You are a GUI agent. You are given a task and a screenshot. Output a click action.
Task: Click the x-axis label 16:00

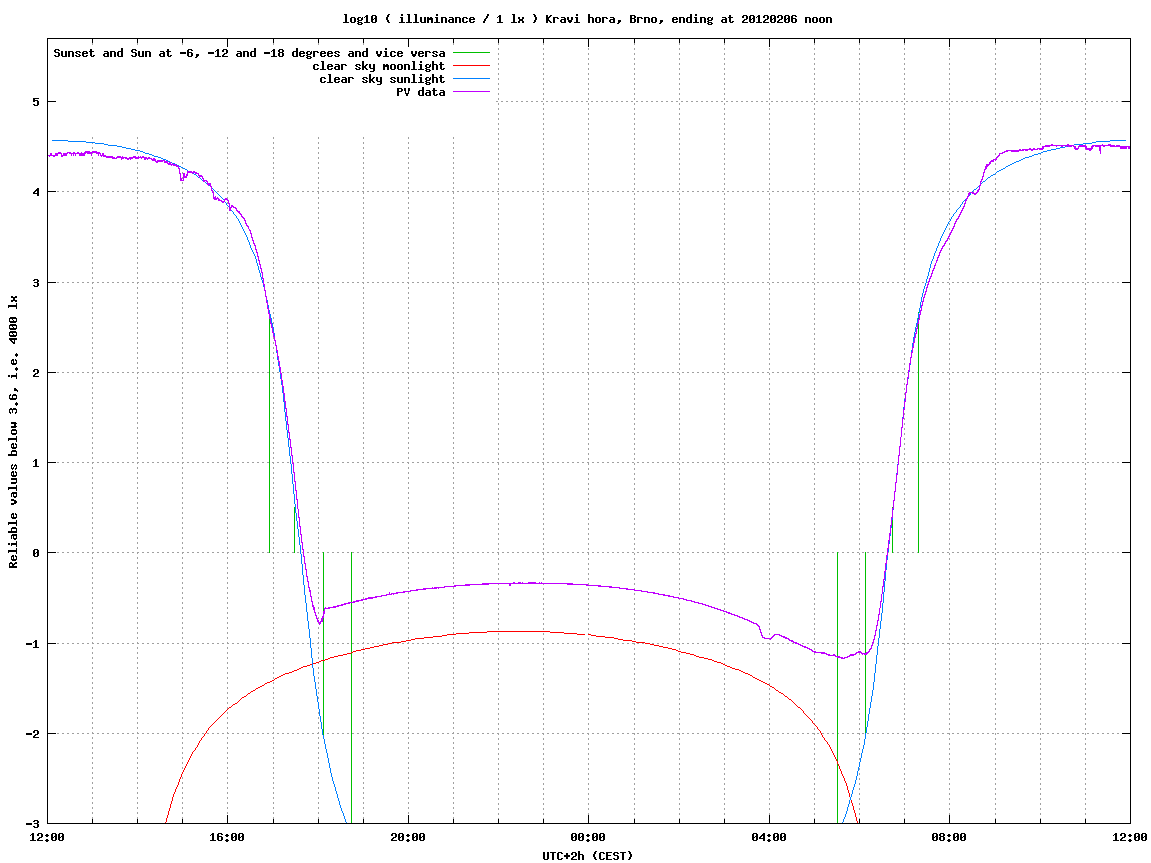pos(228,837)
